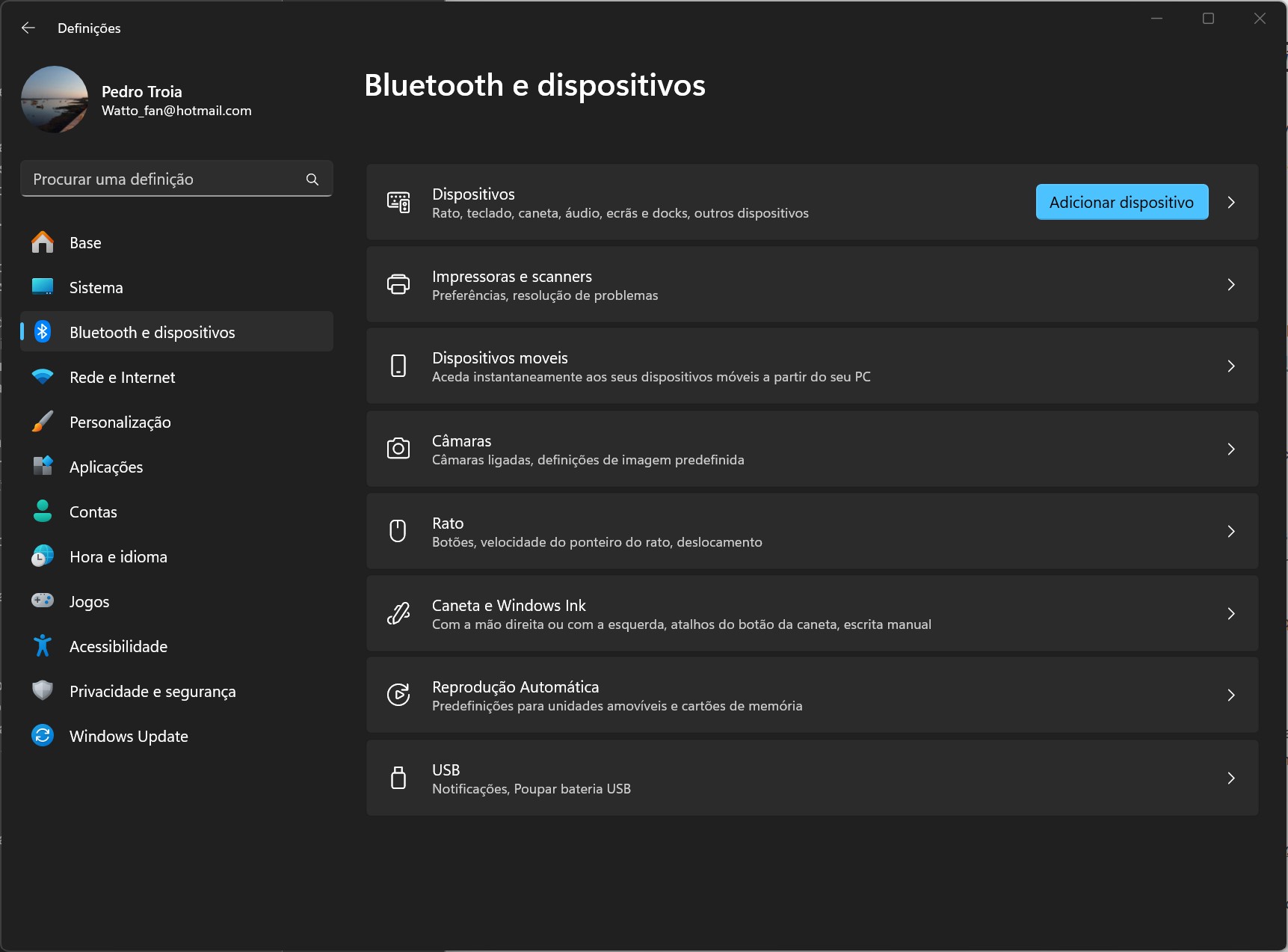Expand the Dispositivos chevron arrow
The height and width of the screenshot is (952, 1288).
(1230, 203)
